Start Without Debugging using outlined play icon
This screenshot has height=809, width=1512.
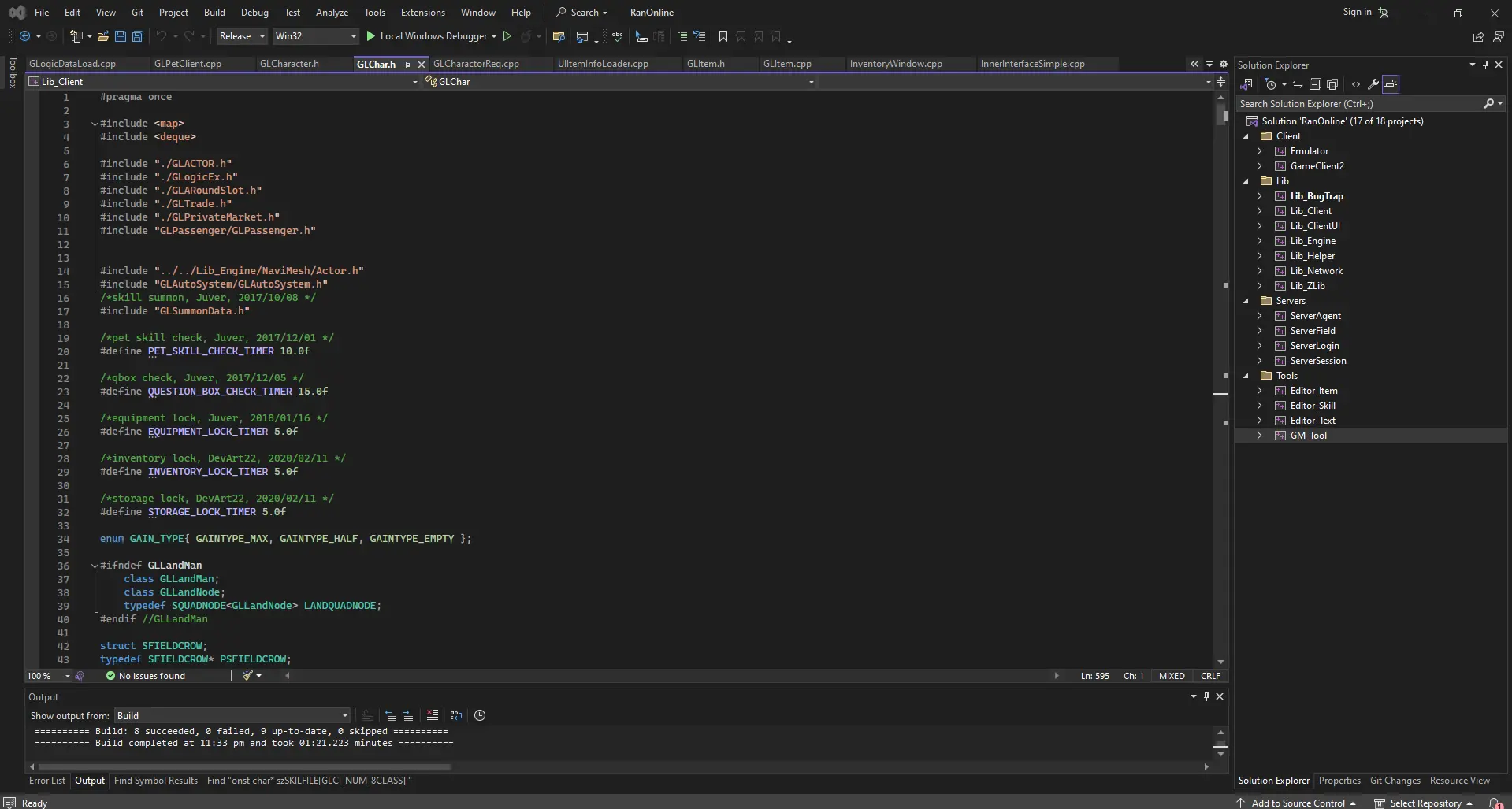tap(507, 36)
